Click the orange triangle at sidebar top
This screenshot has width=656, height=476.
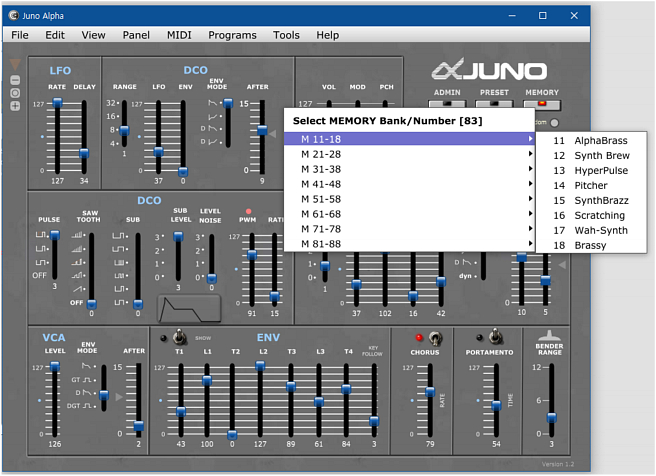click(15, 64)
